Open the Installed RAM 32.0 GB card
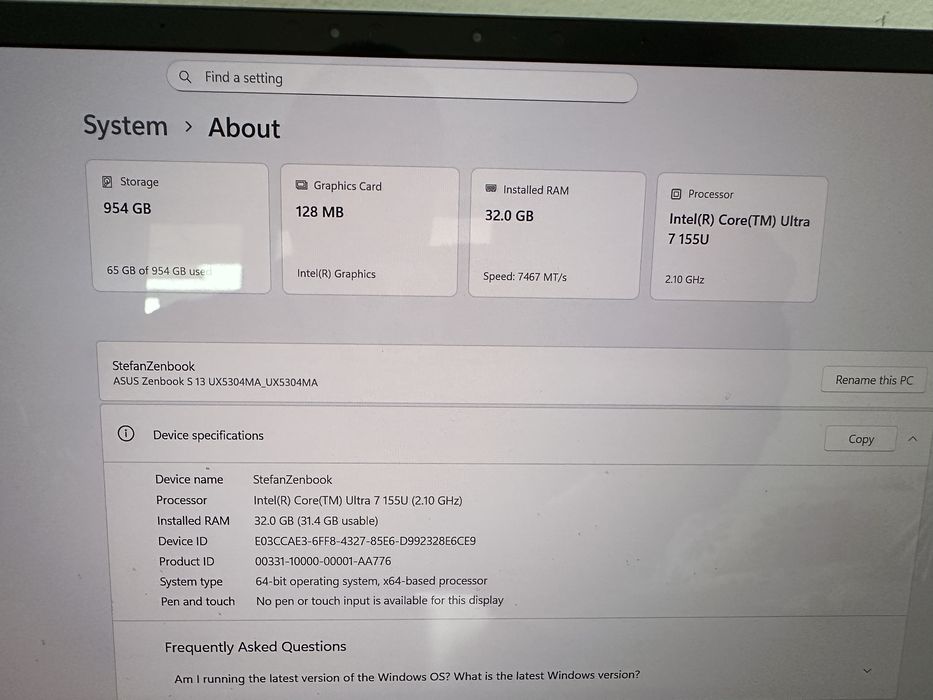This screenshot has height=700, width=933. [x=556, y=235]
